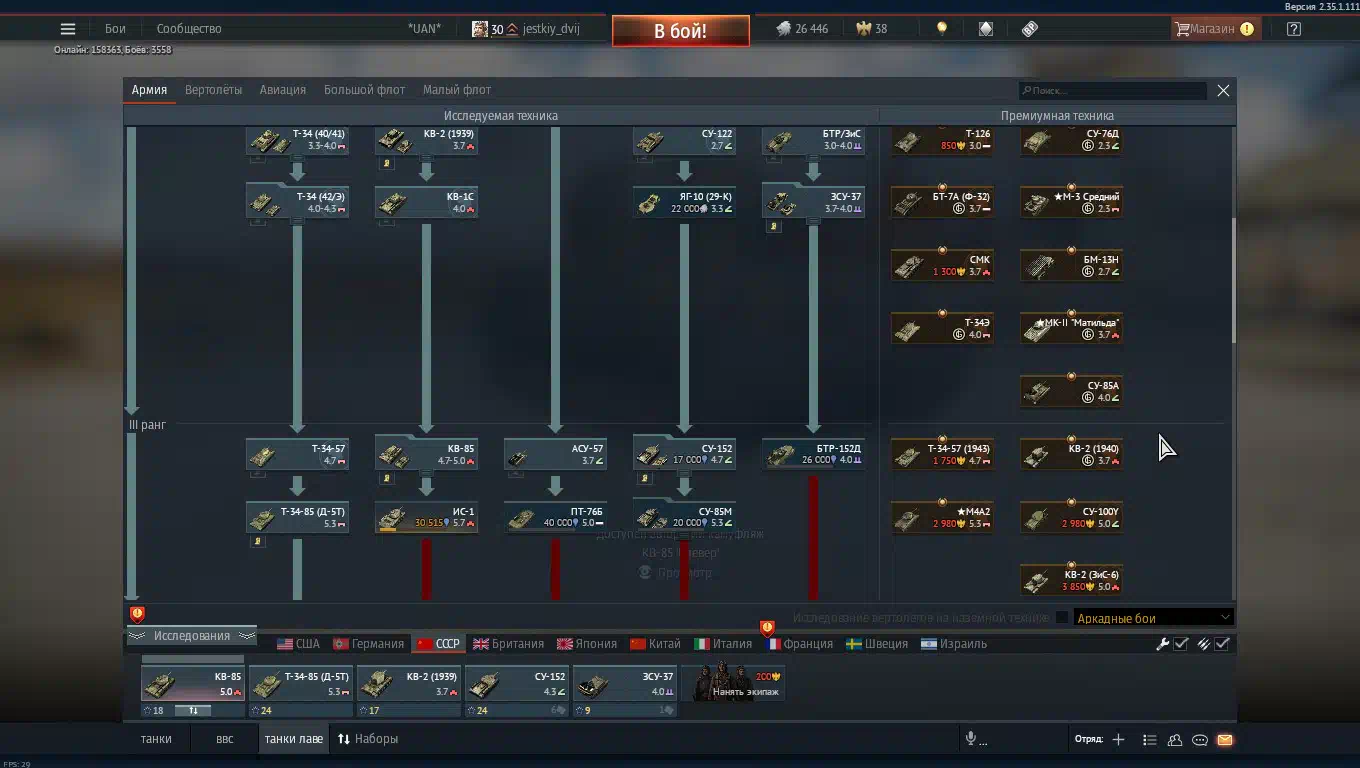Open the contacts people icon
The height and width of the screenshot is (768, 1360).
(1175, 740)
